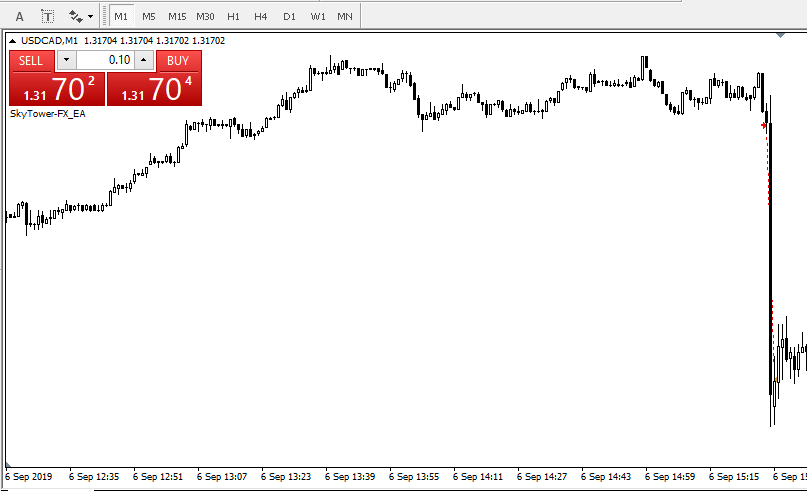Switch to M1 timeframe
807x491 pixels.
tap(121, 16)
